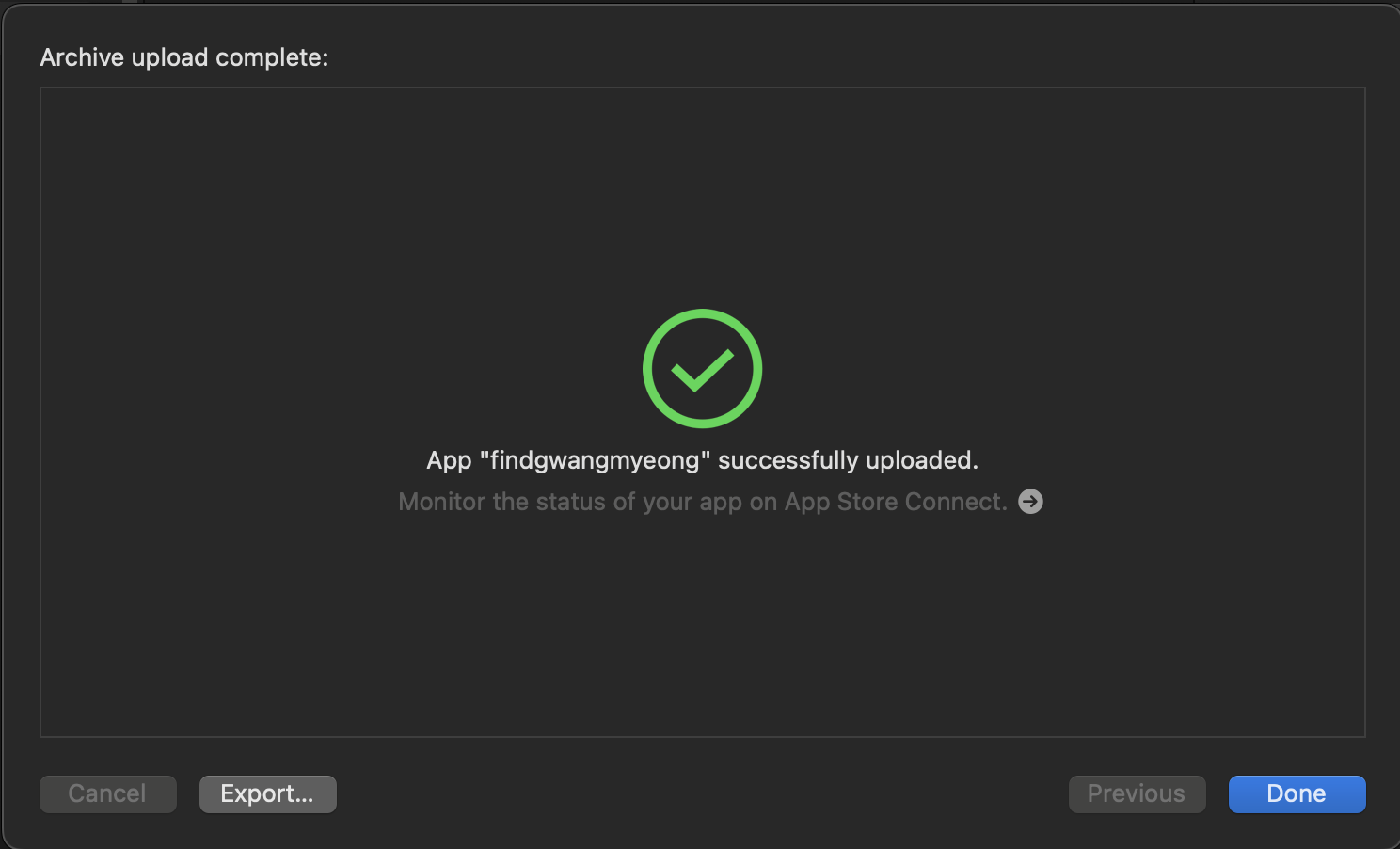Screen dimensions: 1400x849
Task: Click the App Store Connect arrow icon
Action: tap(1030, 502)
